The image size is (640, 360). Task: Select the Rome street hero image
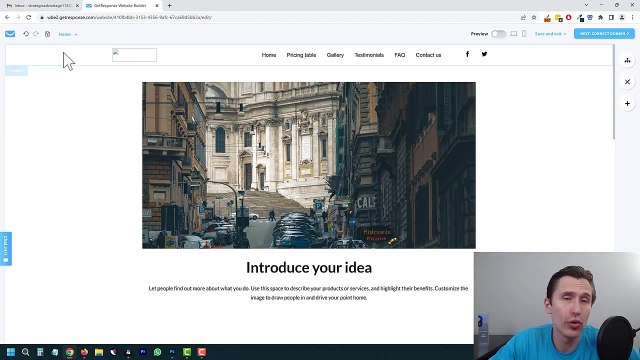click(309, 165)
